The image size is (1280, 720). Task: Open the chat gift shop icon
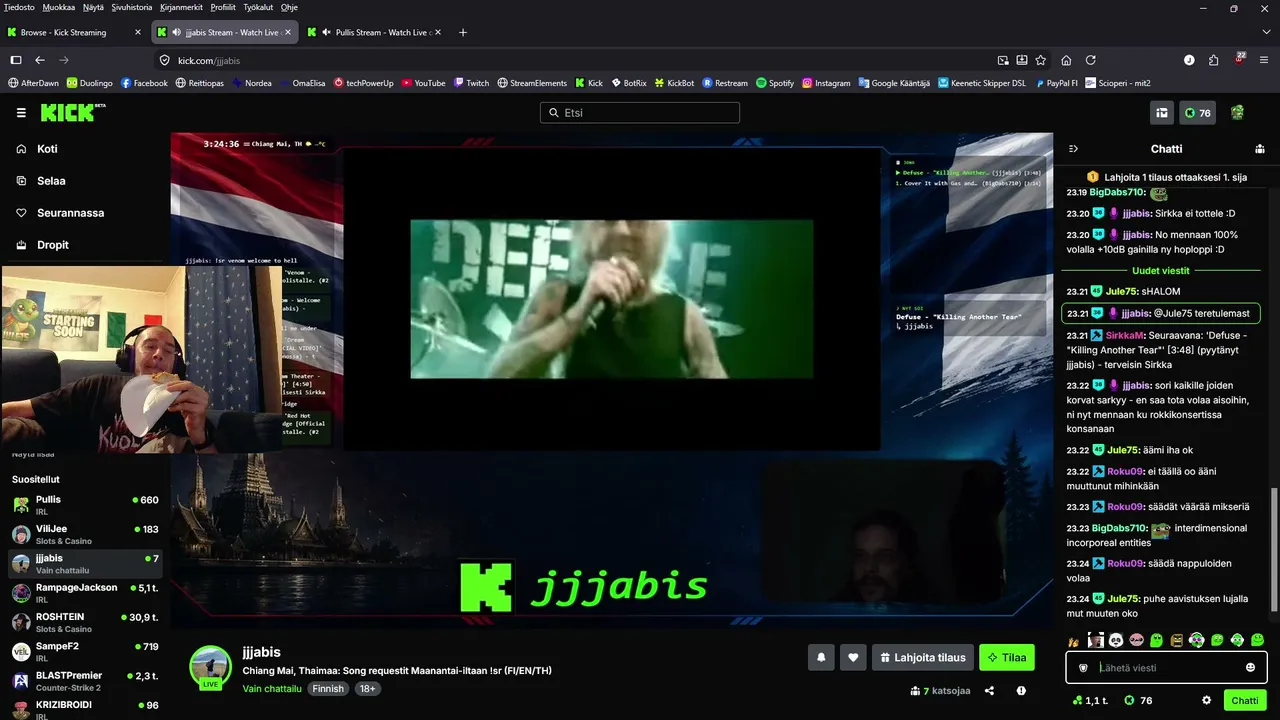[1260, 149]
